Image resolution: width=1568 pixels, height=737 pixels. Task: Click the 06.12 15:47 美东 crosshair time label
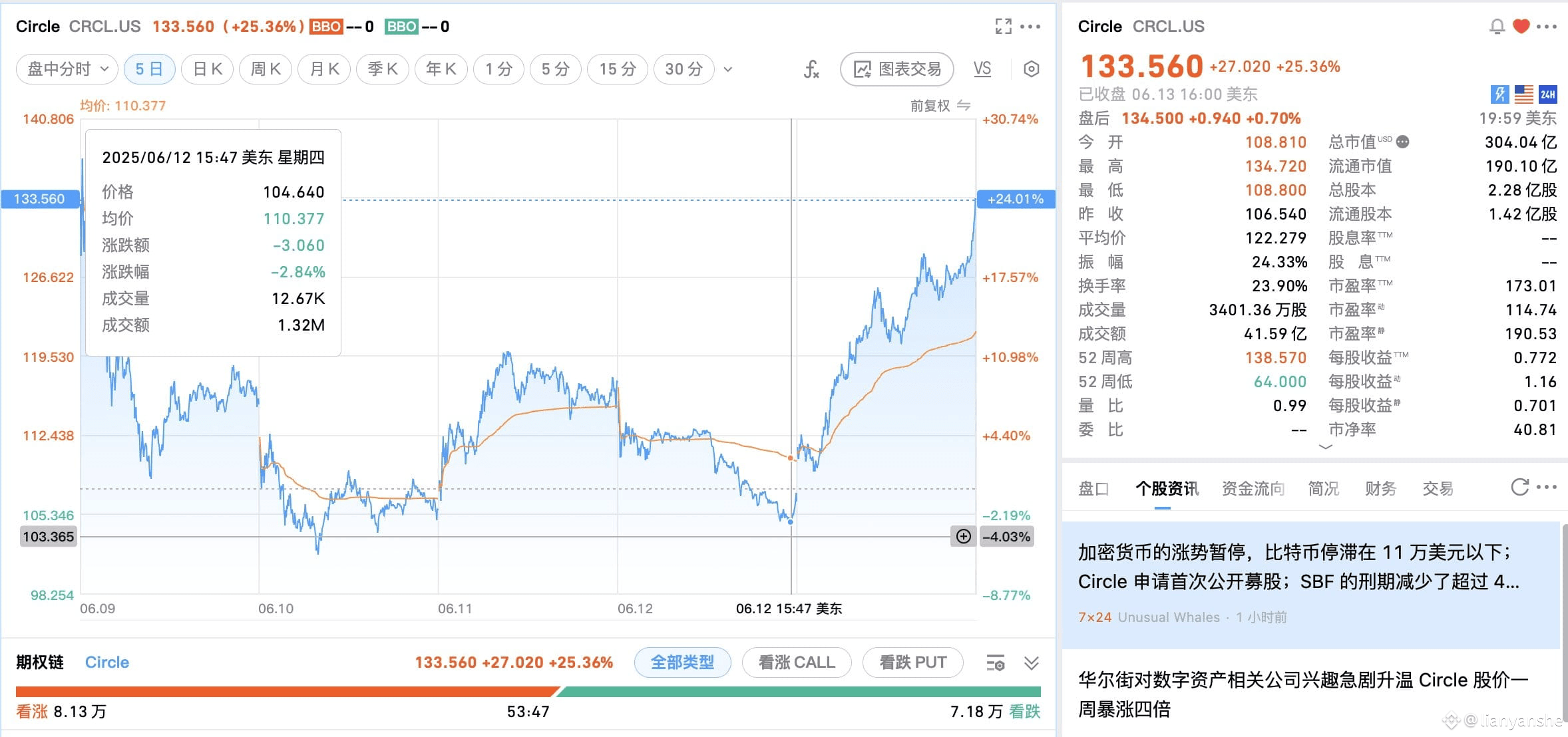pos(789,609)
